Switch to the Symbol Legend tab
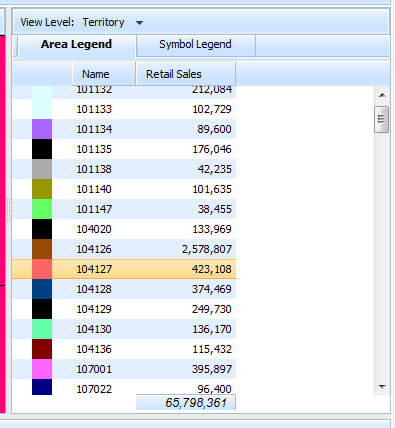Viewport: 395px width, 428px height. (x=195, y=45)
